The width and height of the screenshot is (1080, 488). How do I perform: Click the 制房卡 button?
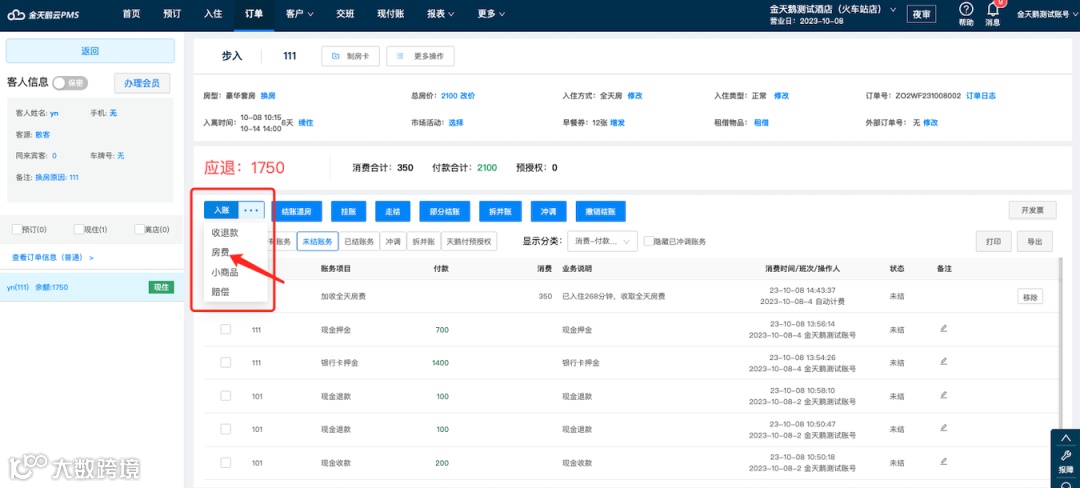point(350,56)
